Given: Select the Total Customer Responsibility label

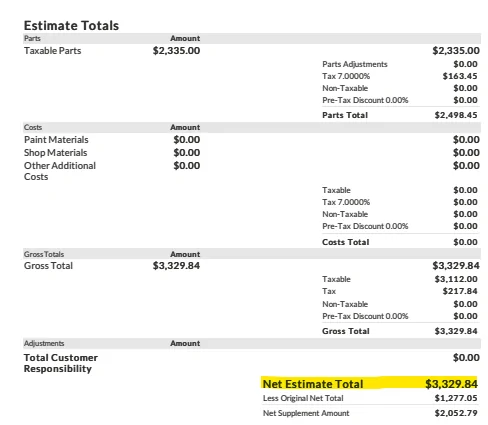Looking at the screenshot, I should pos(61,363).
